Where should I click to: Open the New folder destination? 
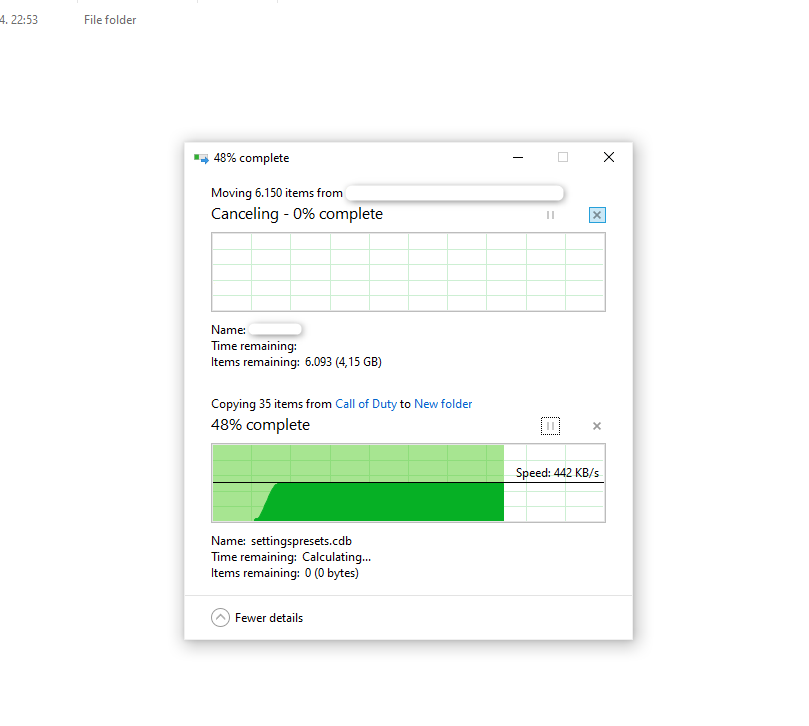(x=443, y=403)
